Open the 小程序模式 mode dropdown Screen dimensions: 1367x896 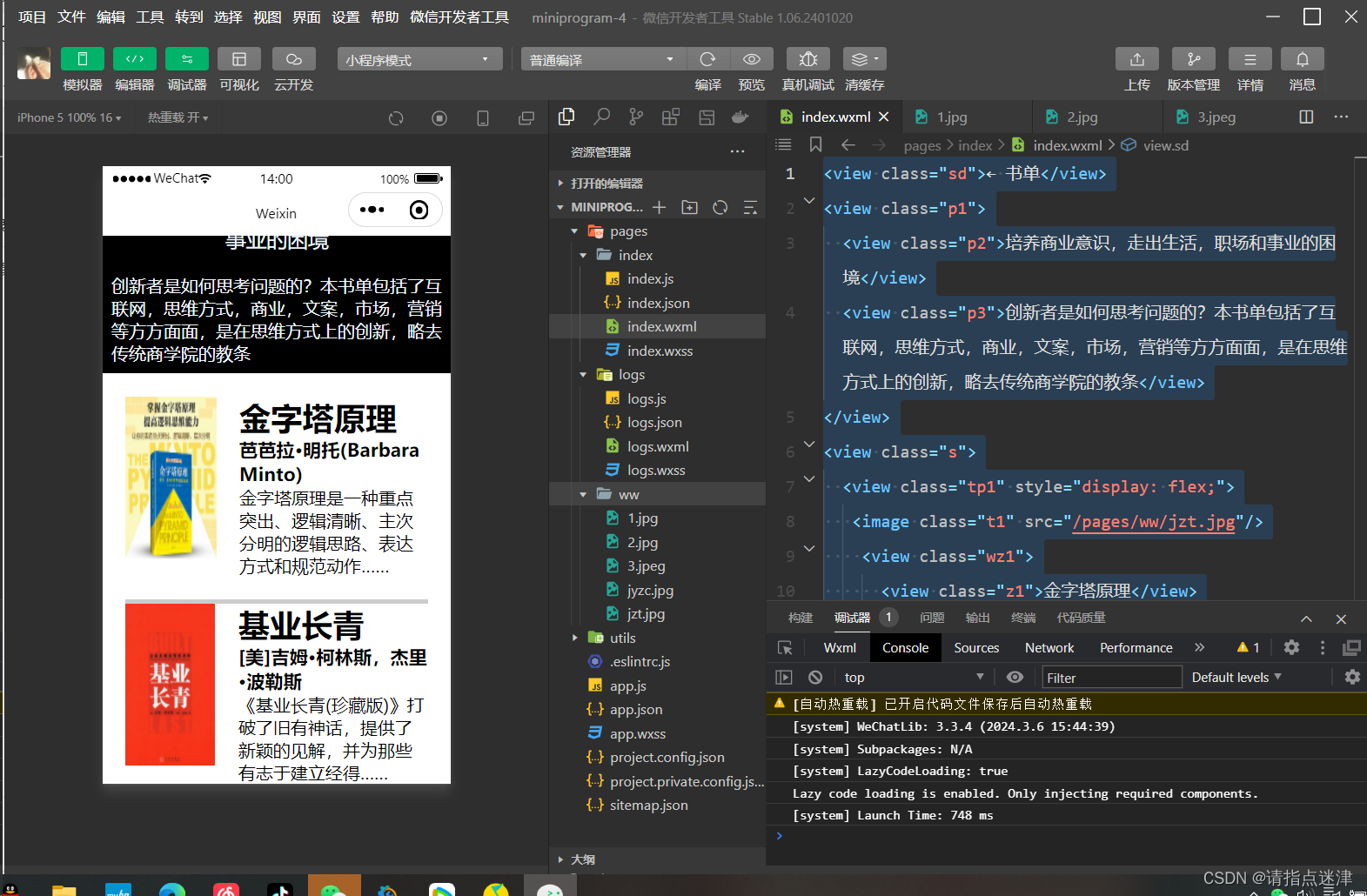coord(419,59)
